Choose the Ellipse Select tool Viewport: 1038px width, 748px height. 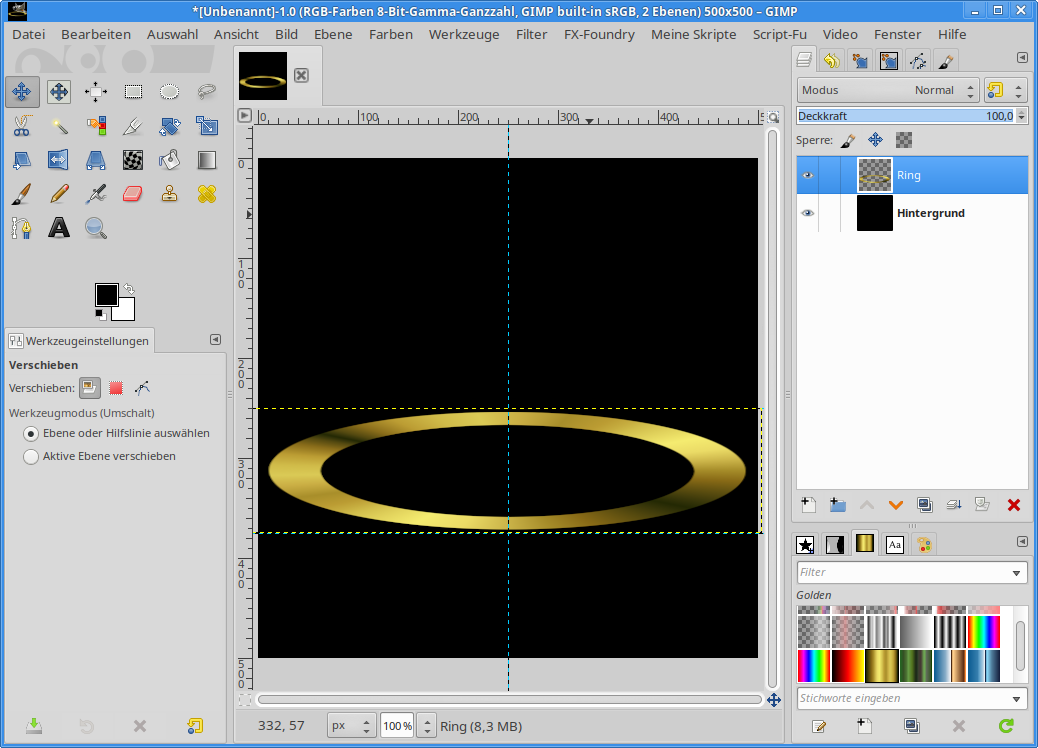(170, 92)
